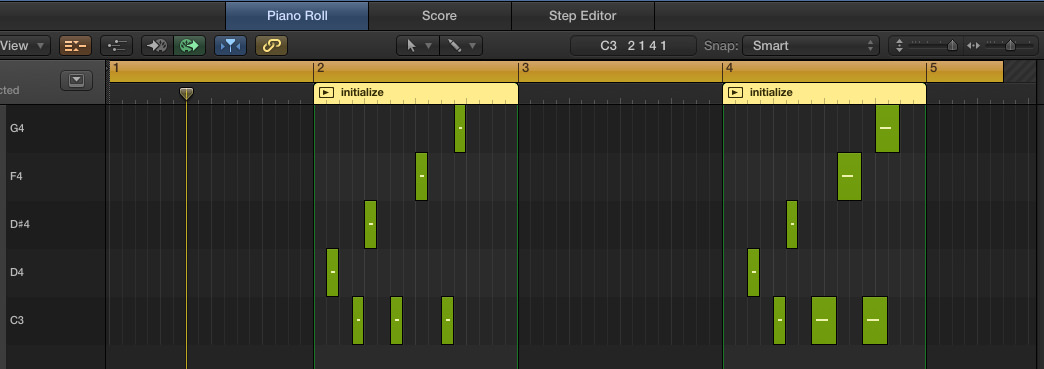Select the D4 note in bar 2
The width and height of the screenshot is (1044, 369).
coord(332,272)
